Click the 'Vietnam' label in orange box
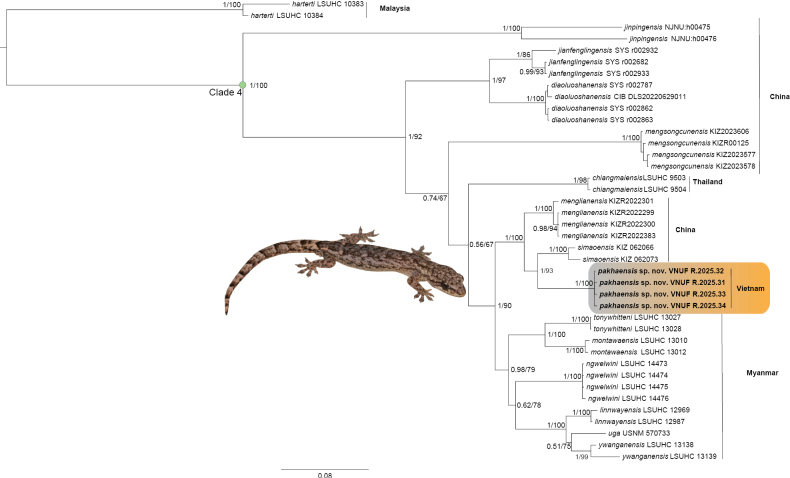The height and width of the screenshot is (478, 790). (750, 289)
